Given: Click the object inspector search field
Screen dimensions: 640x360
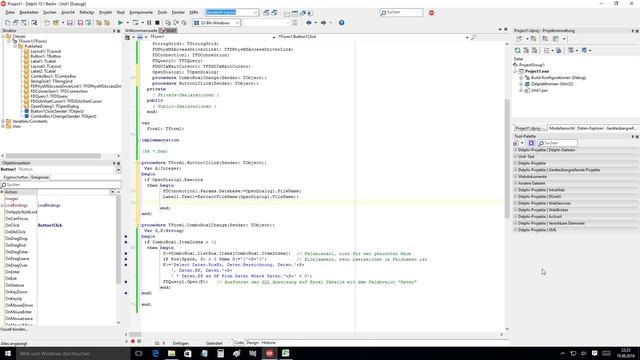Looking at the screenshot, I should click(61, 185).
